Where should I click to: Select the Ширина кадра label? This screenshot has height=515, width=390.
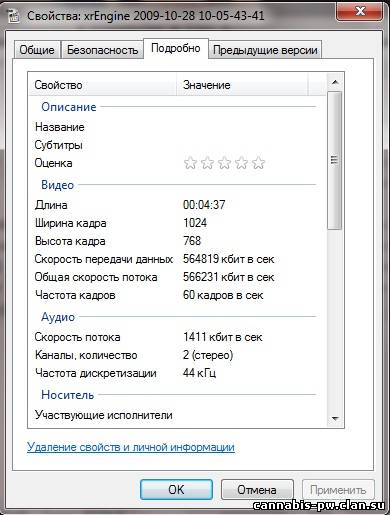pyautogui.click(x=70, y=223)
